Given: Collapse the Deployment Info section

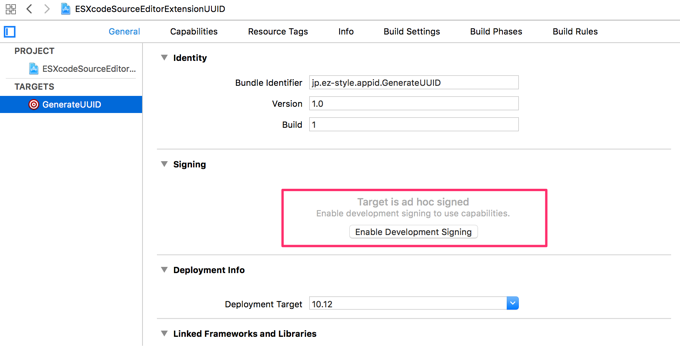Looking at the screenshot, I should tap(164, 270).
